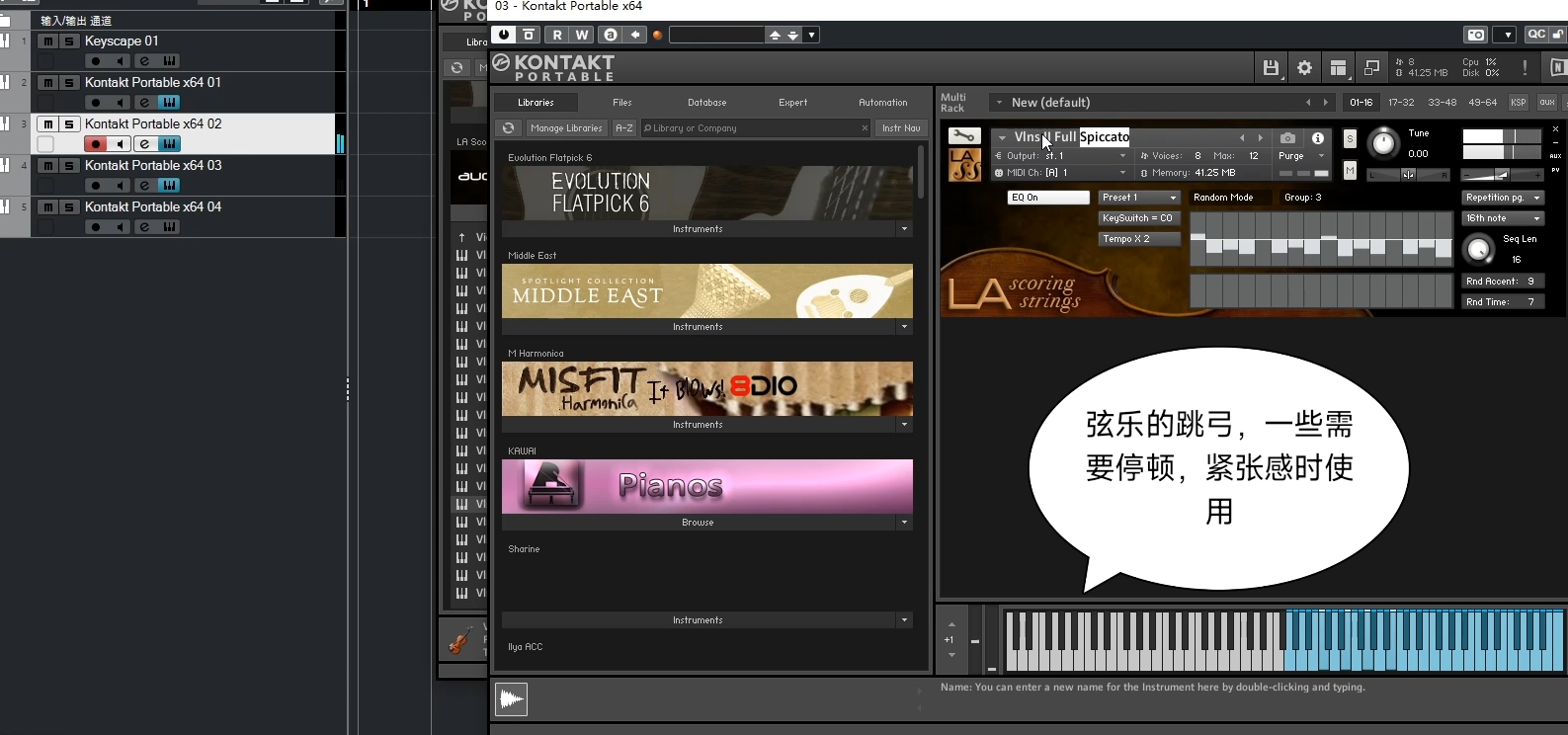Viewport: 1568px width, 735px height.
Task: Refresh the libraries list in Kontakt browser
Action: [508, 128]
